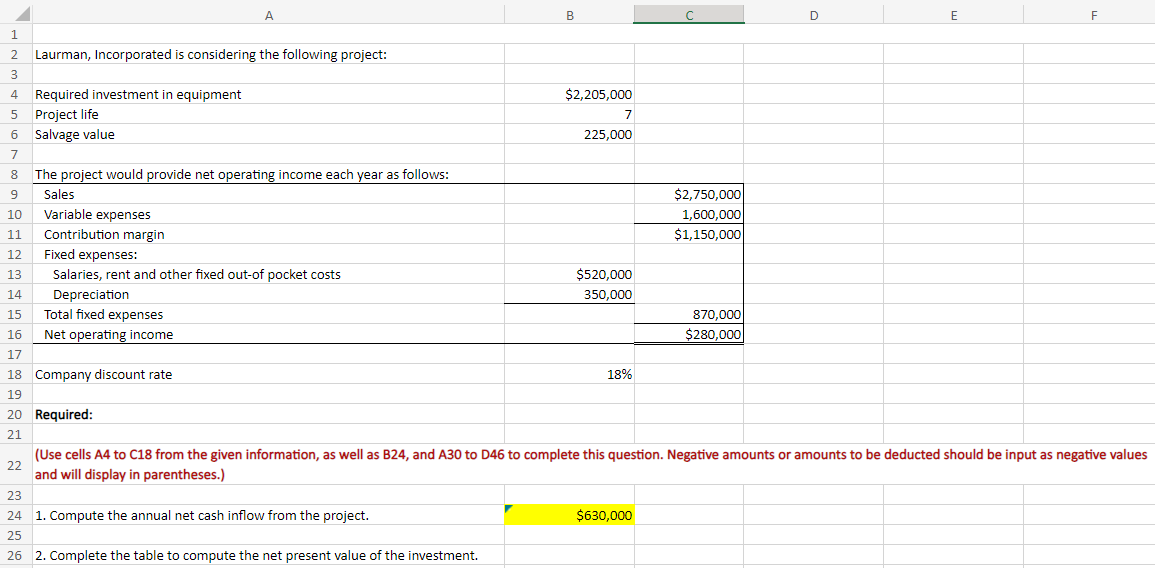Click project life value 7
The image size is (1155, 568).
(x=569, y=114)
